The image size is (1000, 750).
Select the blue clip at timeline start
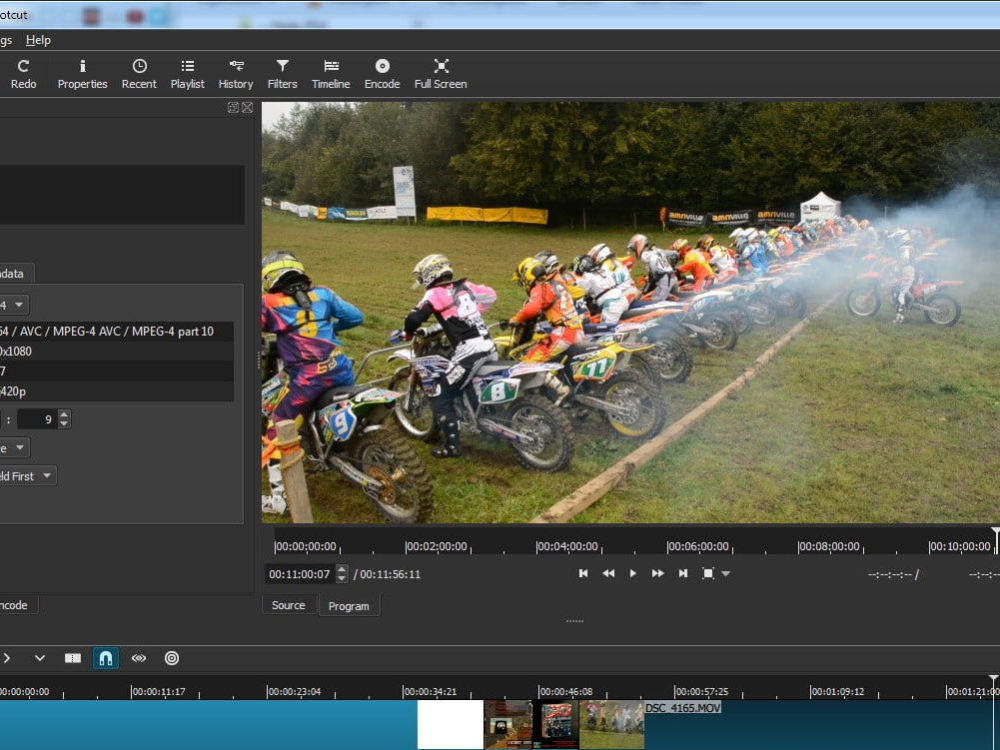click(209, 725)
